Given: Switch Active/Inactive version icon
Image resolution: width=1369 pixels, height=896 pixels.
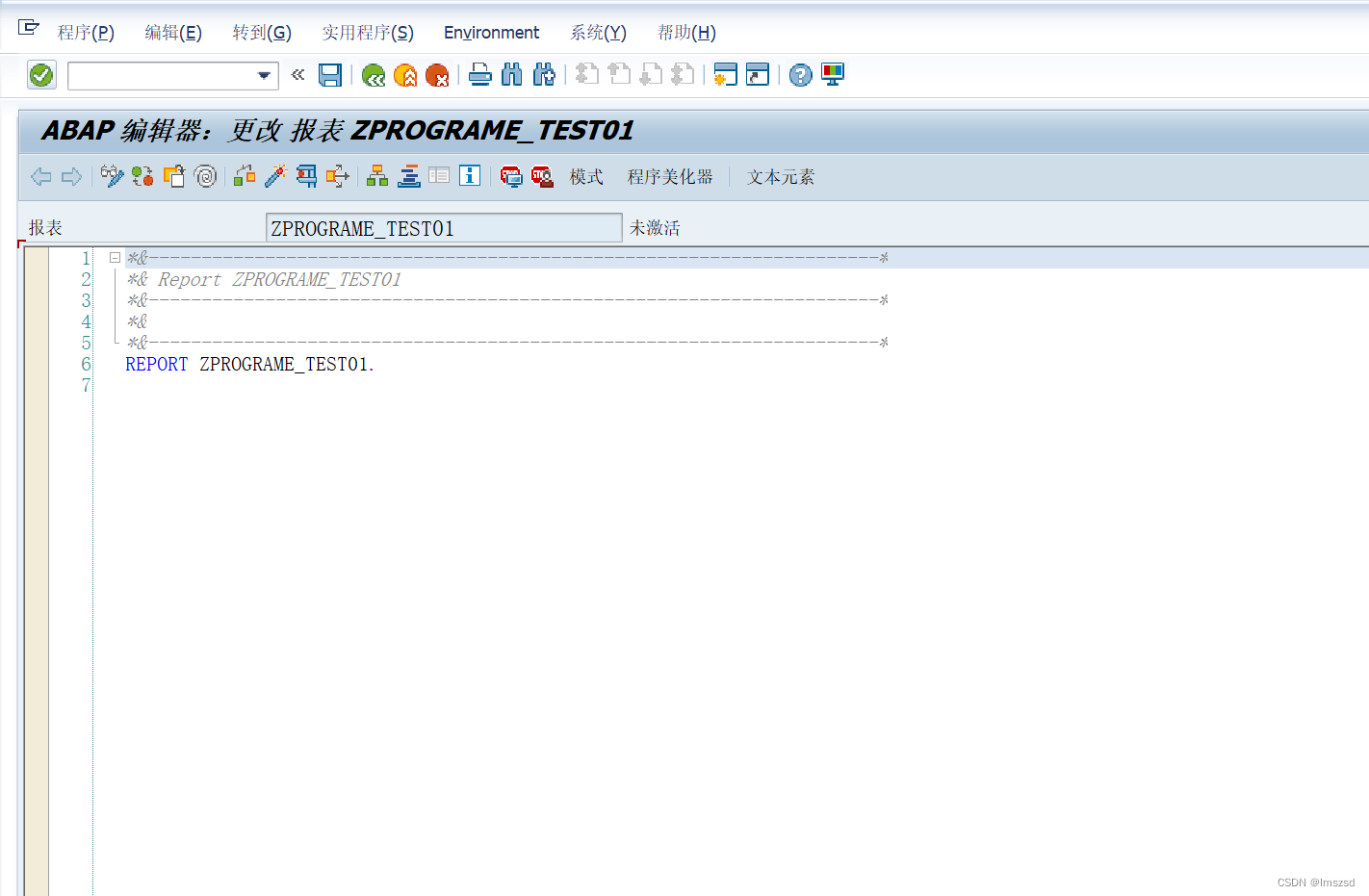Looking at the screenshot, I should 143,176.
